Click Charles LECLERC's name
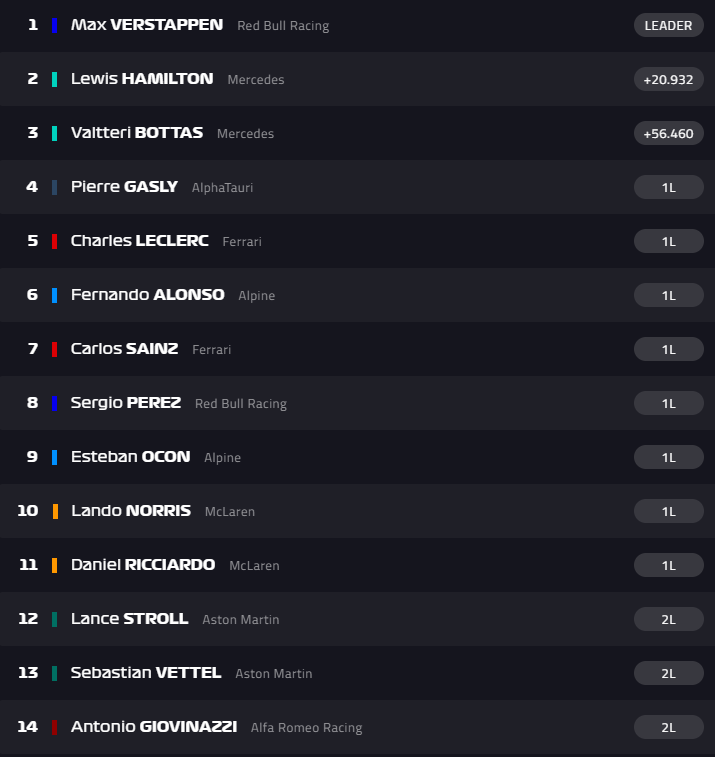 click(x=140, y=240)
